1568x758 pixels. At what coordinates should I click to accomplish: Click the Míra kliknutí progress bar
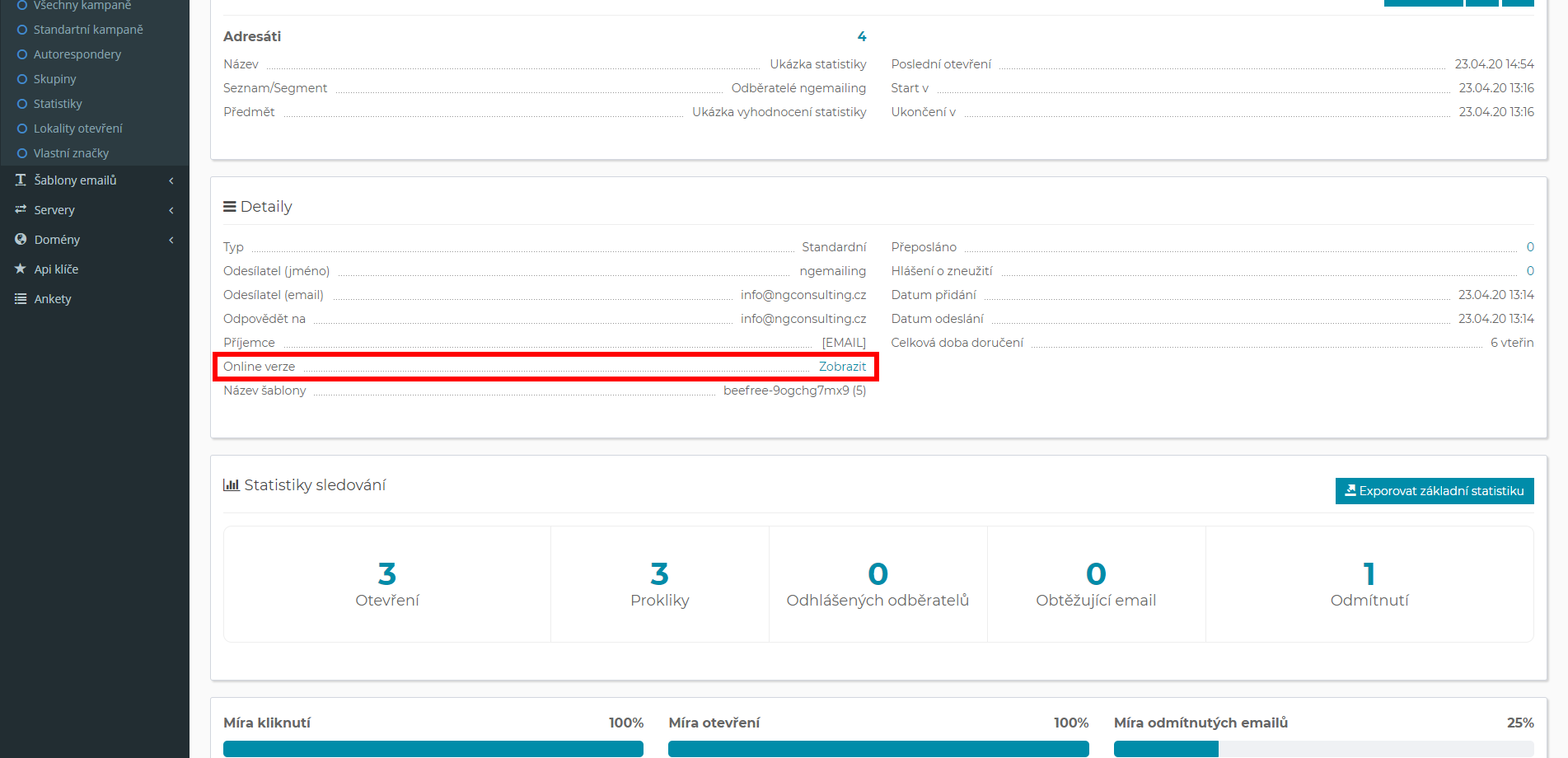(x=433, y=748)
